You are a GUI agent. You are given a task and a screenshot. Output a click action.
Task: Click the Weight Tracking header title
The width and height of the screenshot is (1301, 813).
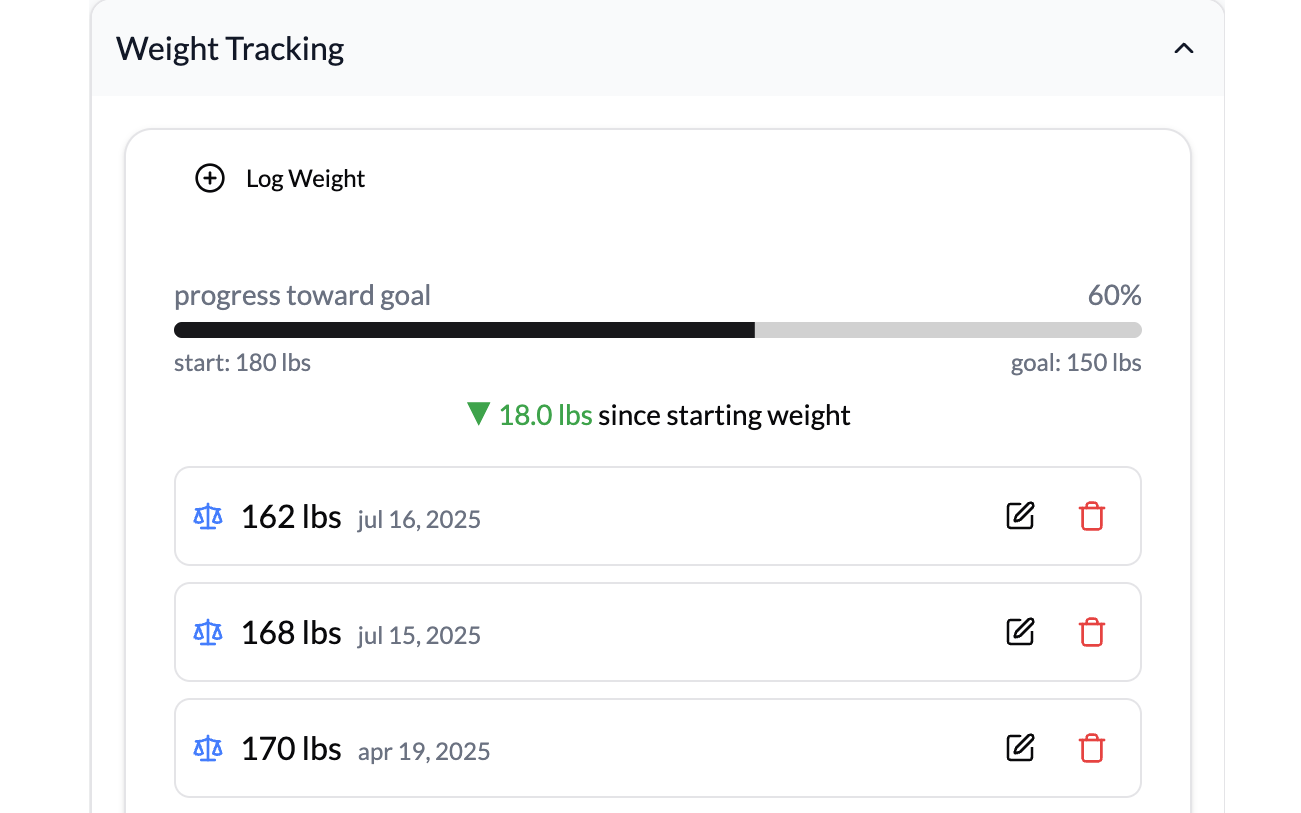230,48
